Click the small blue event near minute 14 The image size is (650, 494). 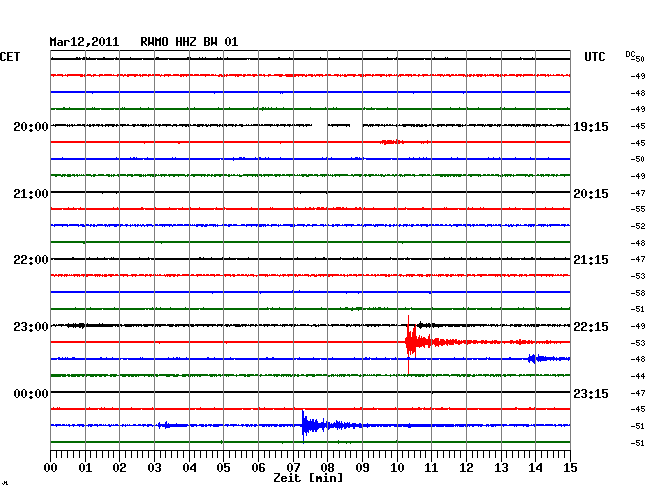(x=532, y=358)
